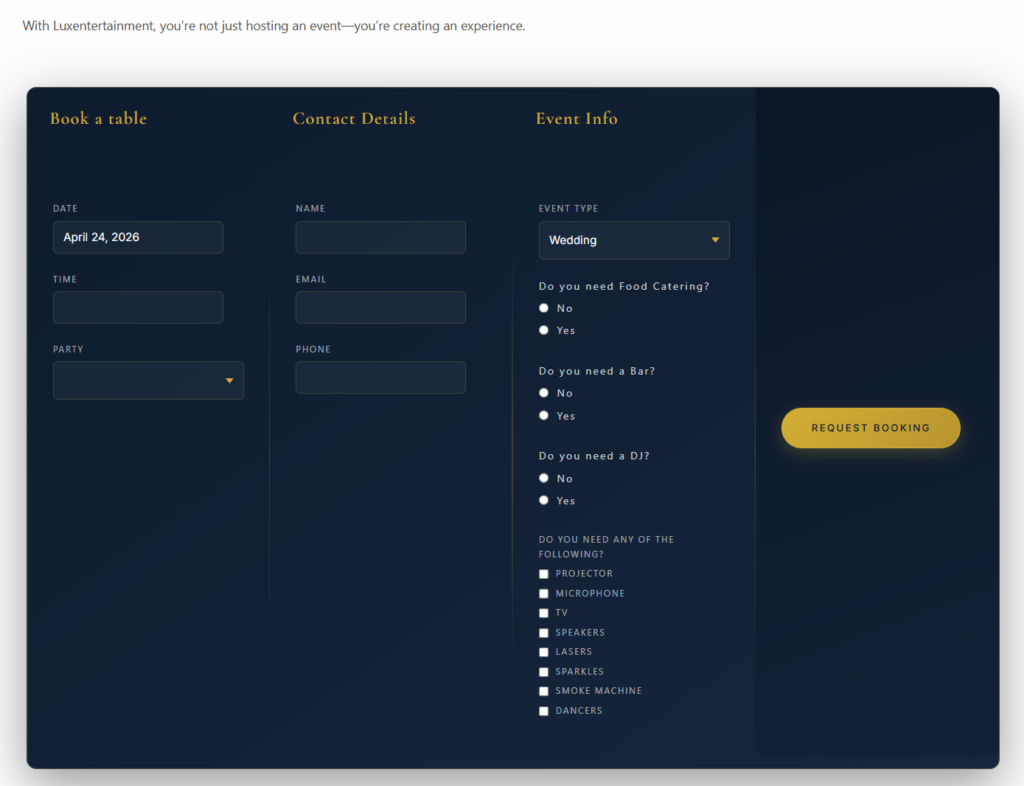Image resolution: width=1024 pixels, height=786 pixels.
Task: Focus the Time input field
Action: tap(138, 307)
